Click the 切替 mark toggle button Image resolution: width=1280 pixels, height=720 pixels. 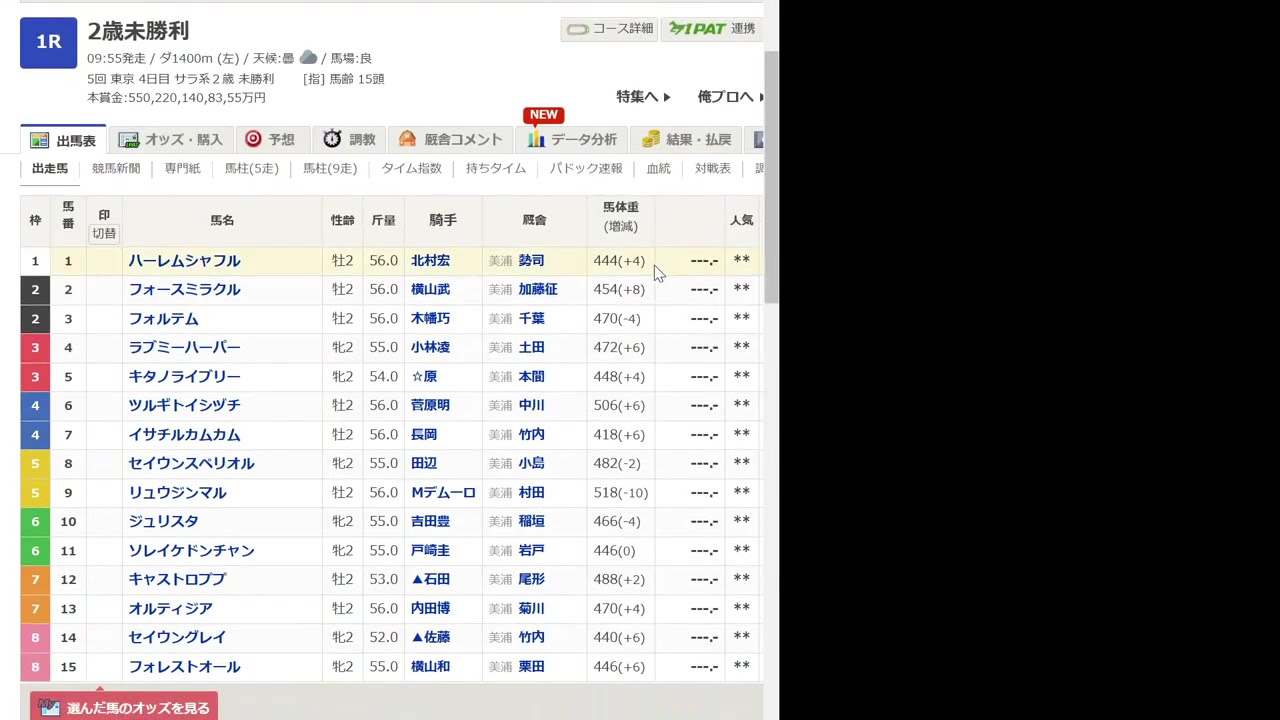pos(104,233)
